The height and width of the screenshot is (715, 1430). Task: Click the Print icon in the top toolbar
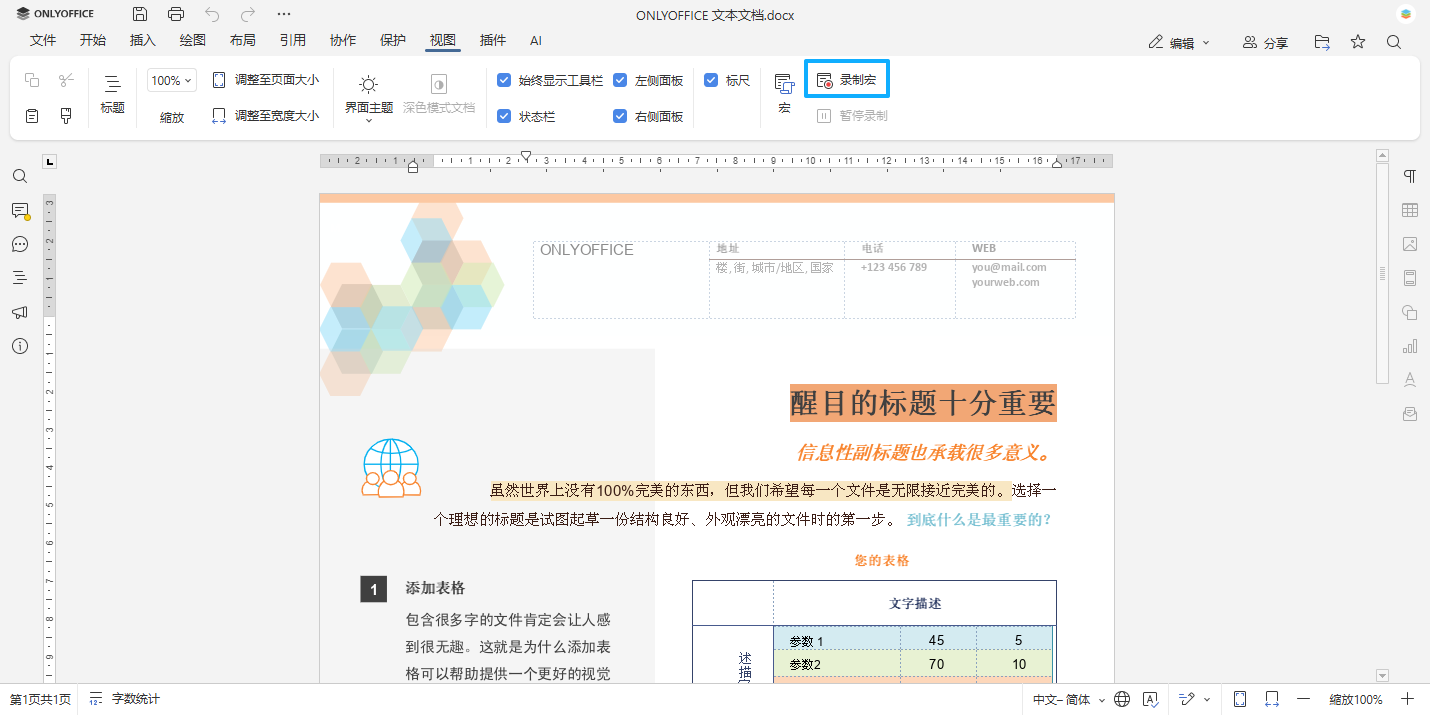[178, 14]
